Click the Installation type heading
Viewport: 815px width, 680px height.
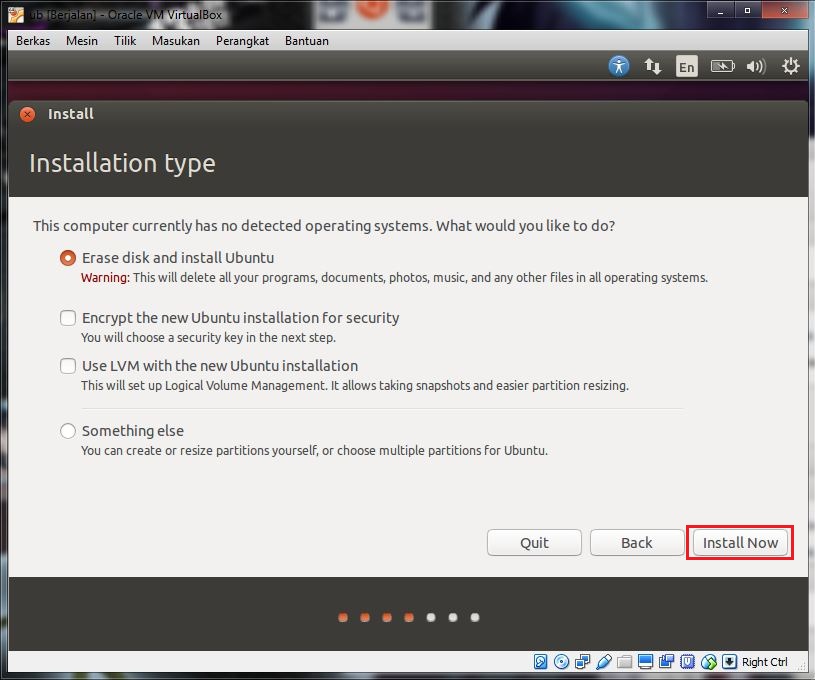click(x=122, y=163)
